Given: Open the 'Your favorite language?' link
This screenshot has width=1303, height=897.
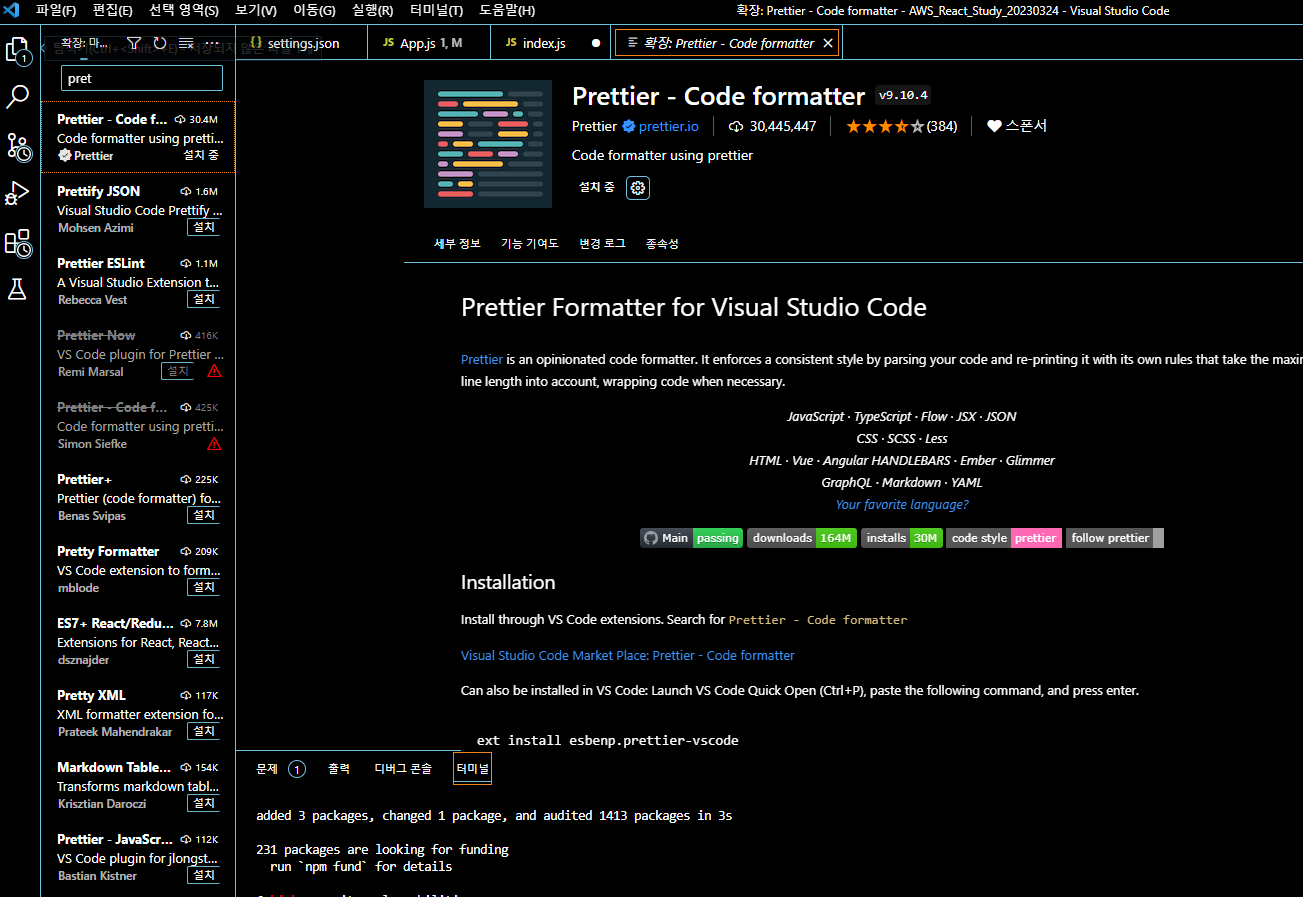Looking at the screenshot, I should 902,505.
